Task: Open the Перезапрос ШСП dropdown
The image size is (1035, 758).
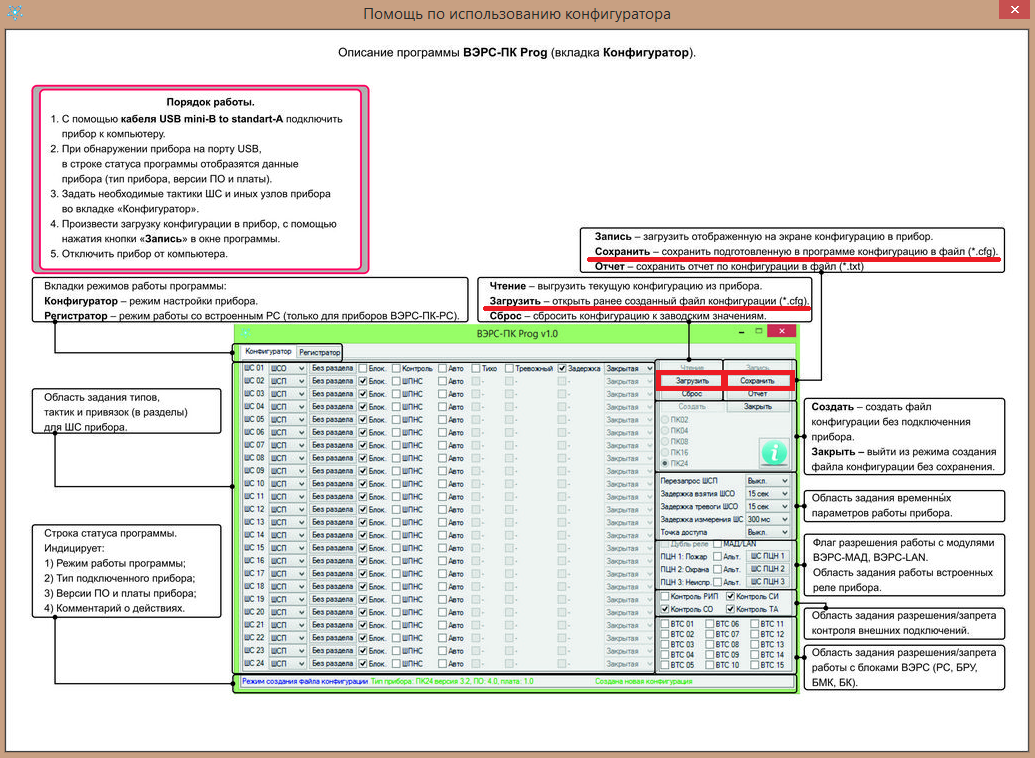Action: click(x=767, y=481)
